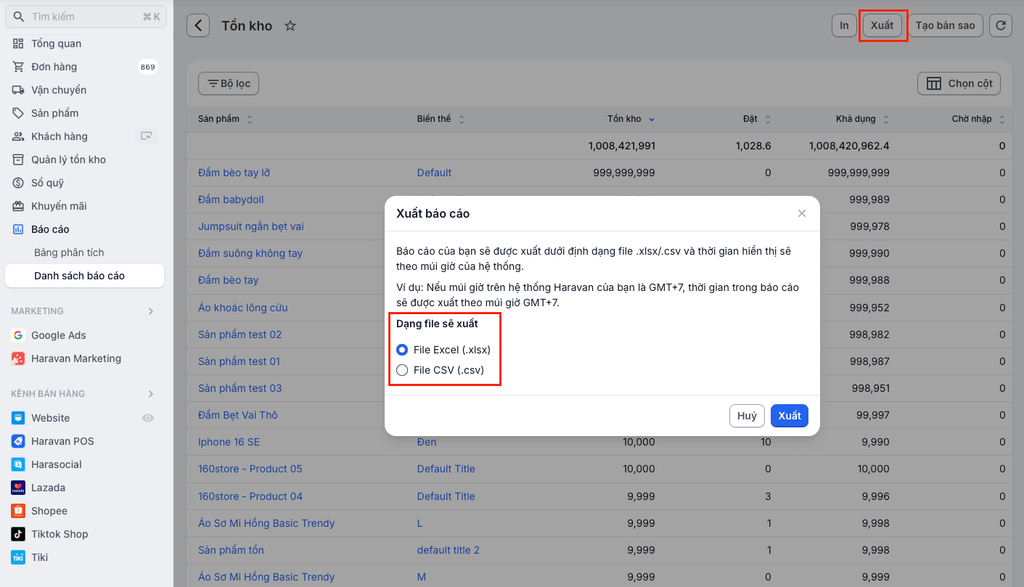
Task: Click the refresh icon in top toolbar
Action: (x=1000, y=26)
